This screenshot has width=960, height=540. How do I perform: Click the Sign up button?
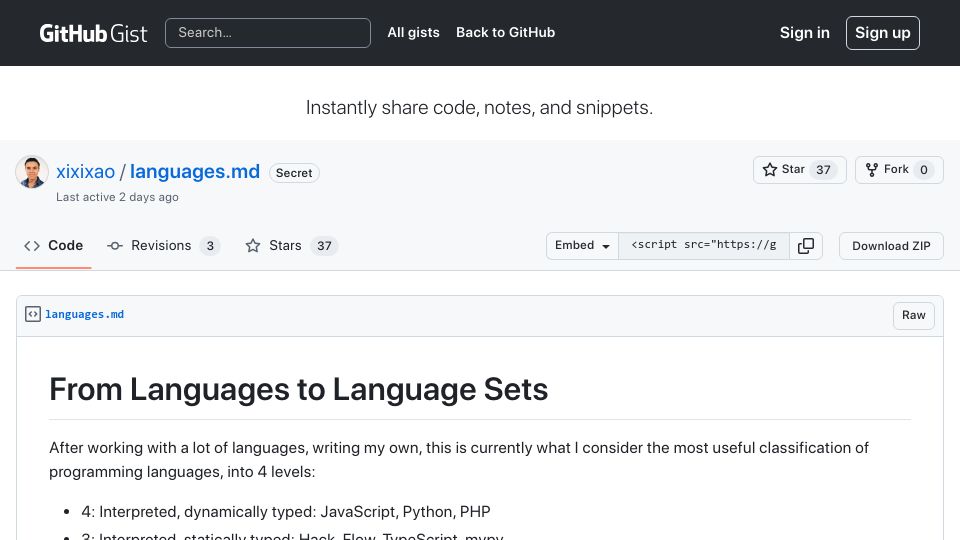[882, 33]
